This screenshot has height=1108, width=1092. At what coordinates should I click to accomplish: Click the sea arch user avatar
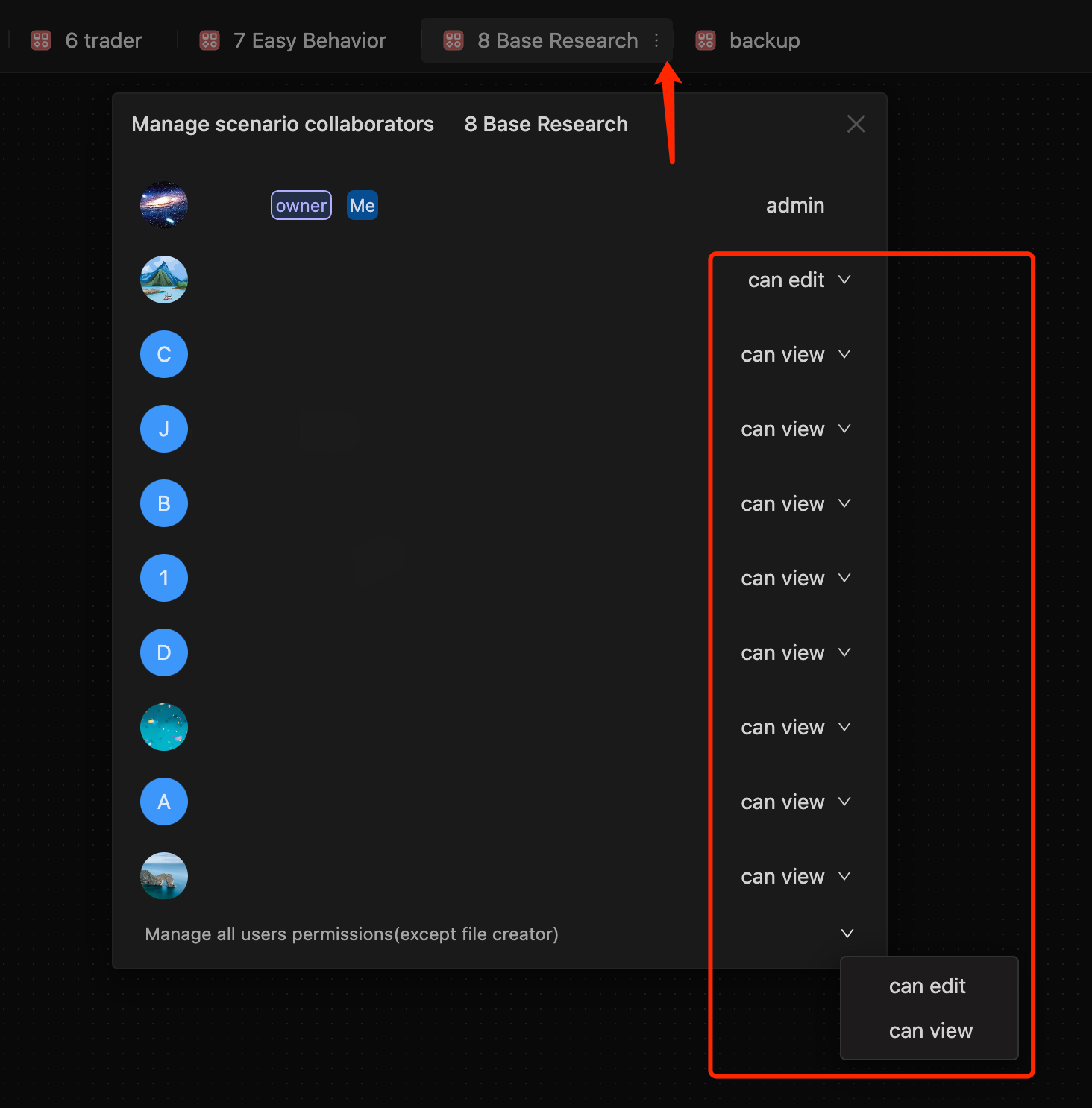coord(164,876)
